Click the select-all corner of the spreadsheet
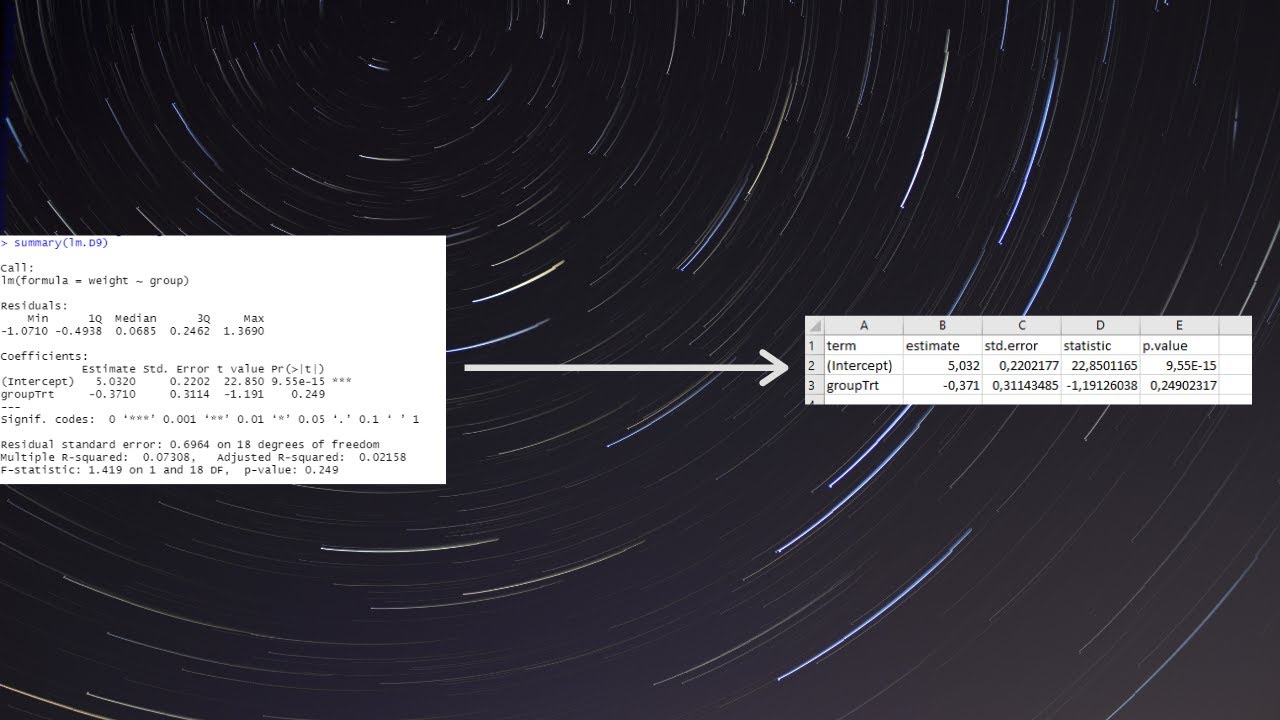The image size is (1280, 720). click(x=814, y=325)
